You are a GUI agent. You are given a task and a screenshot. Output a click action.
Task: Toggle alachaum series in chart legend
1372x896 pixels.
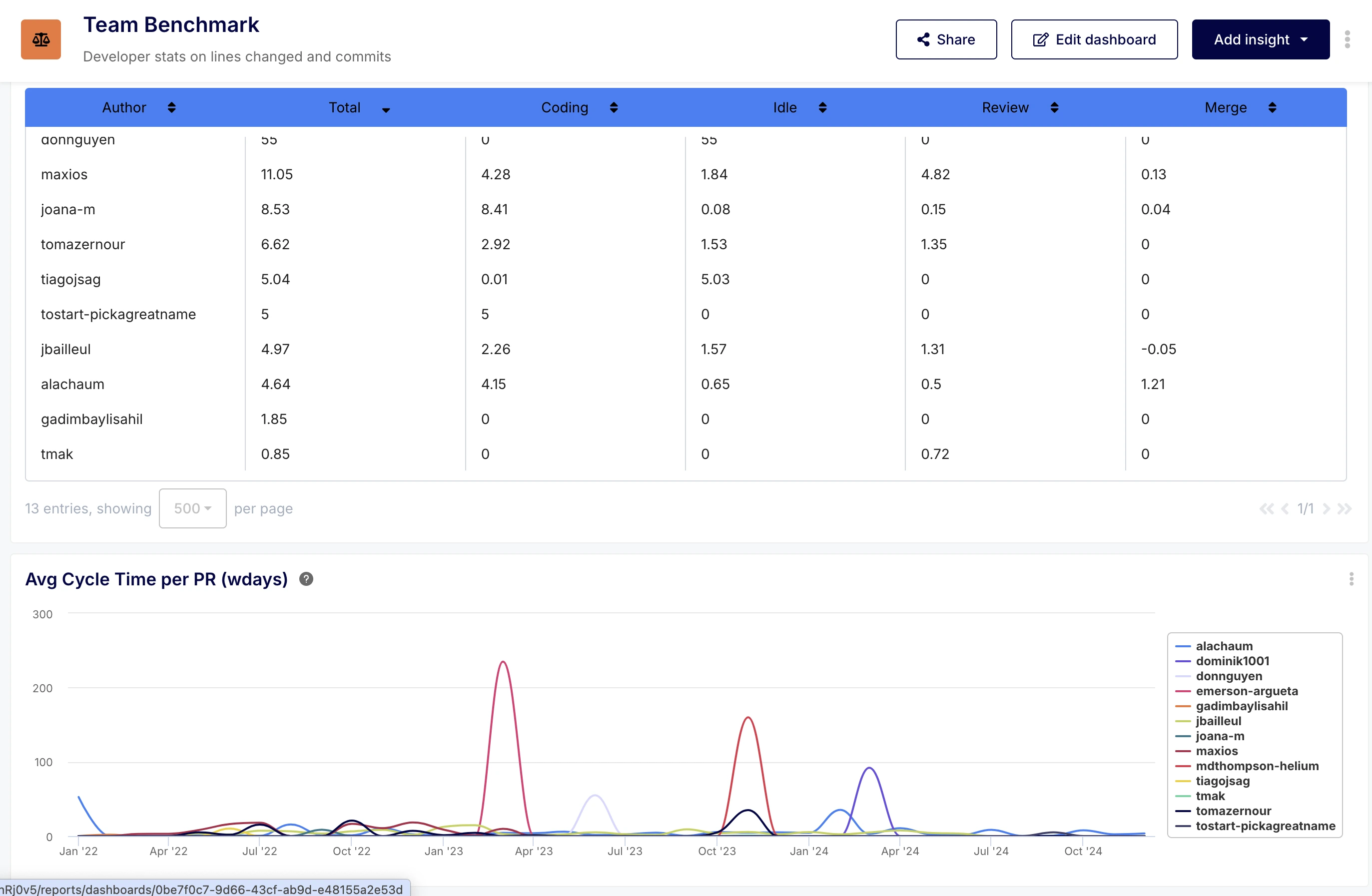click(1223, 646)
